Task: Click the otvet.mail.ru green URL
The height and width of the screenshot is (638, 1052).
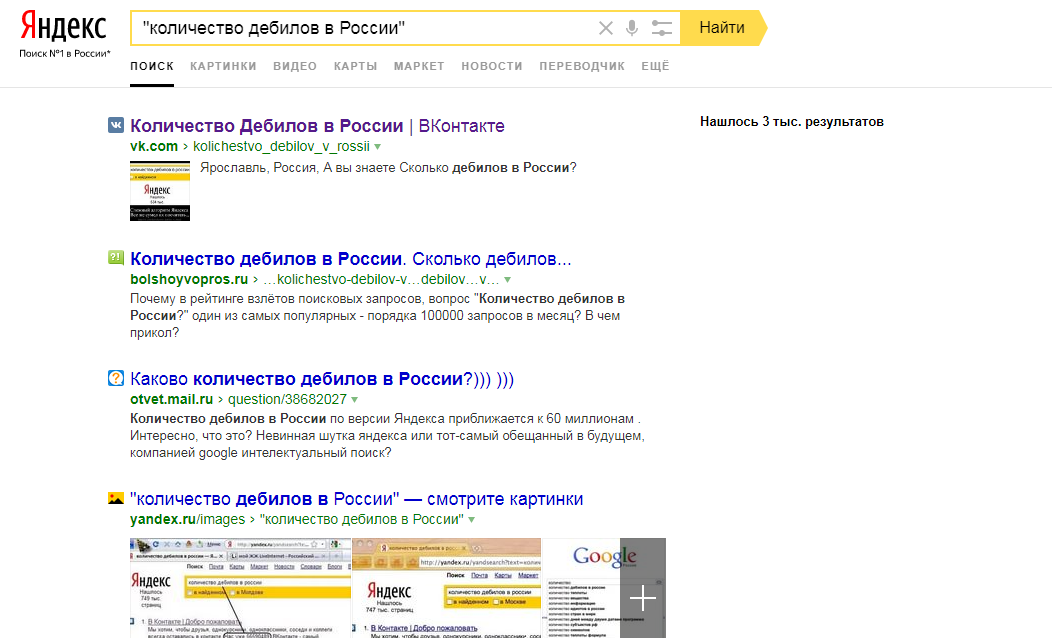Action: [x=171, y=399]
